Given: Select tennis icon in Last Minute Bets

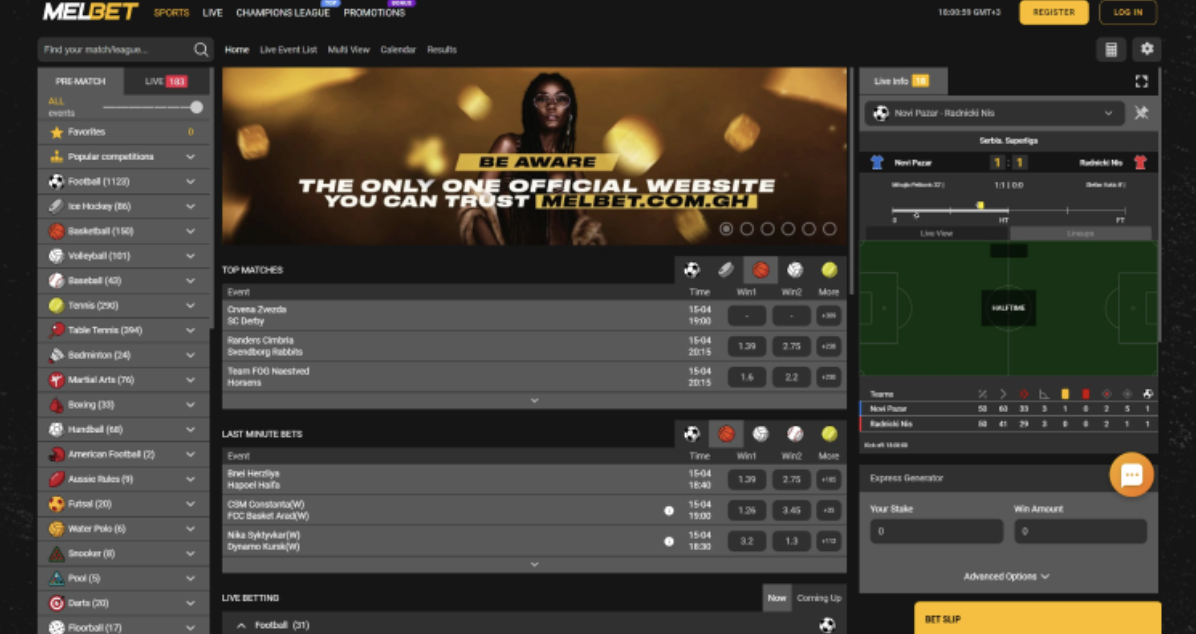Looking at the screenshot, I should (829, 434).
